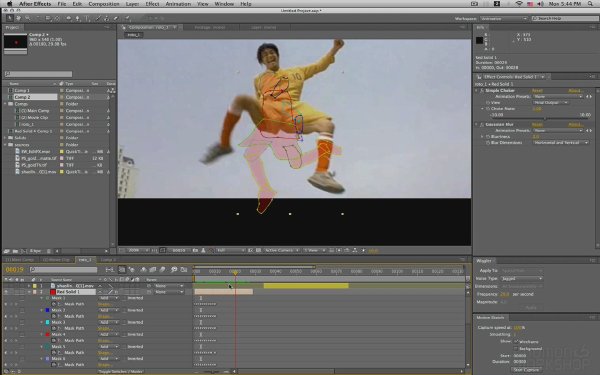Take a snapshot of the viewer
This screenshot has height=375, width=600.
point(195,250)
